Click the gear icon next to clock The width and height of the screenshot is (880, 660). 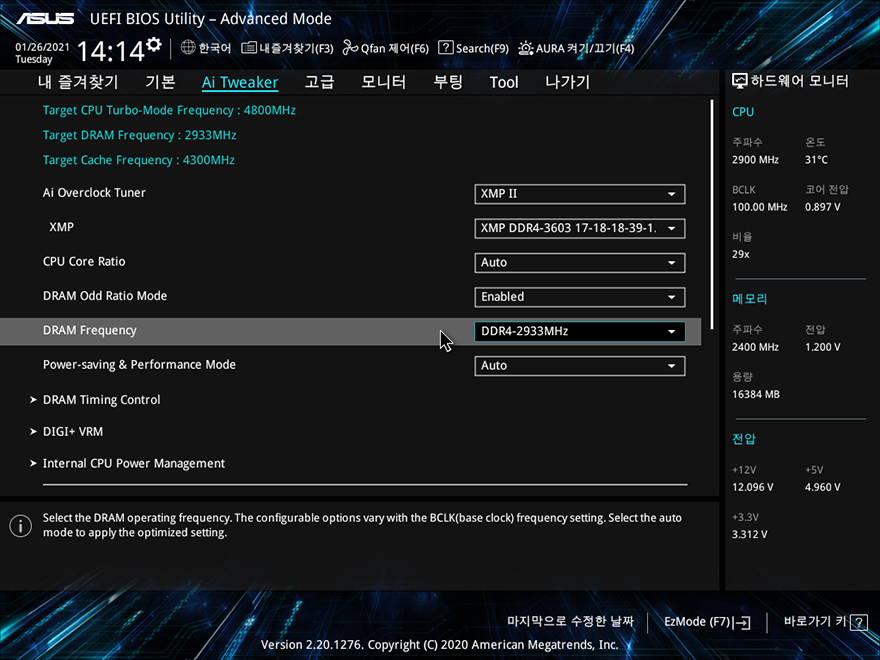pos(154,44)
